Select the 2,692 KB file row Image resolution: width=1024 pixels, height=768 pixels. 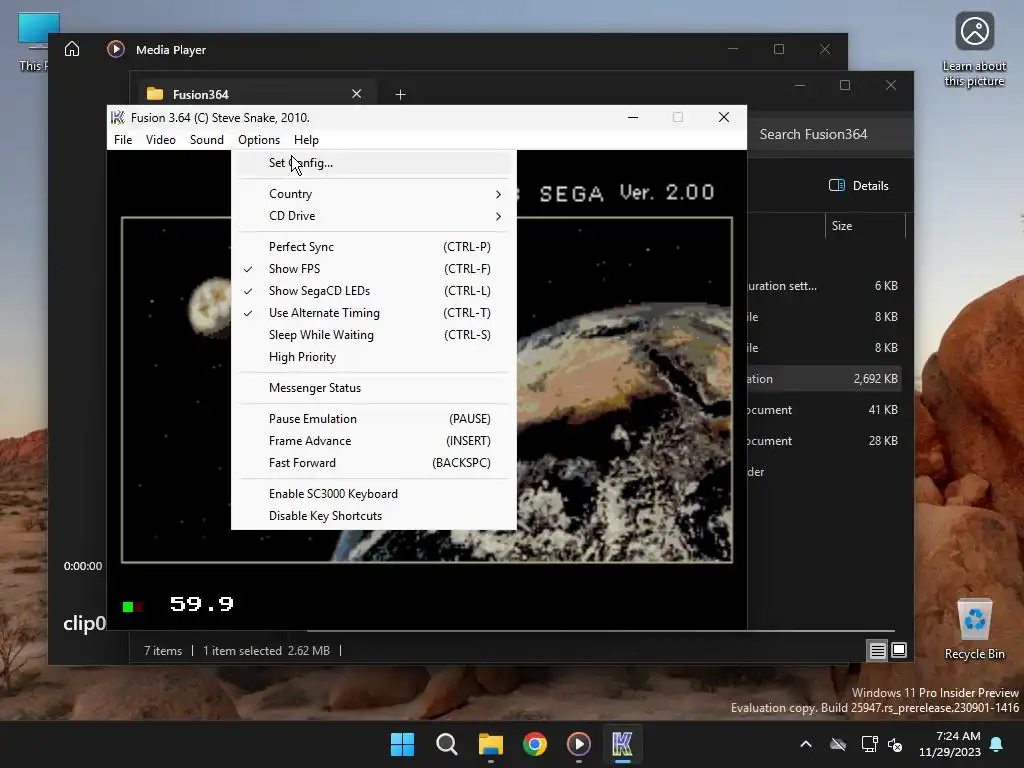point(824,379)
